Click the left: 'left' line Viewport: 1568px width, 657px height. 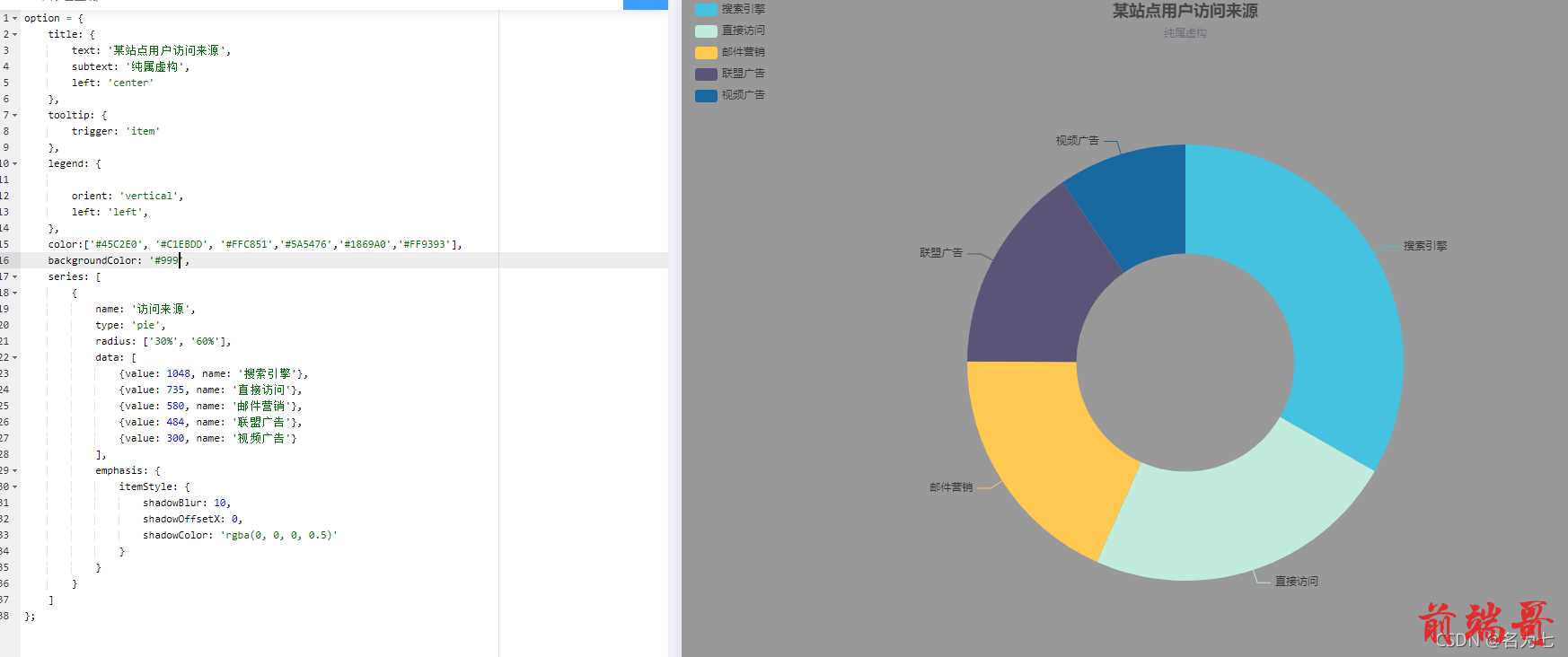[110, 212]
